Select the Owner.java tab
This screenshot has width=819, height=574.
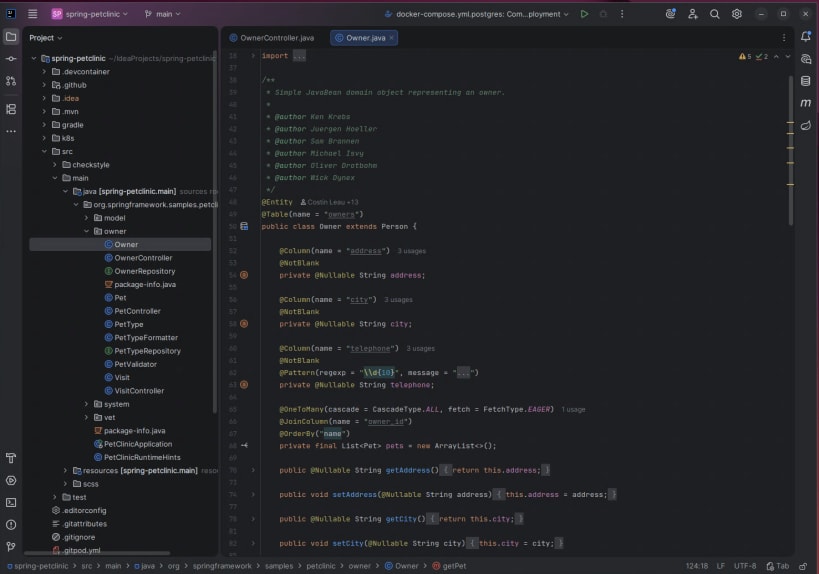pos(364,38)
